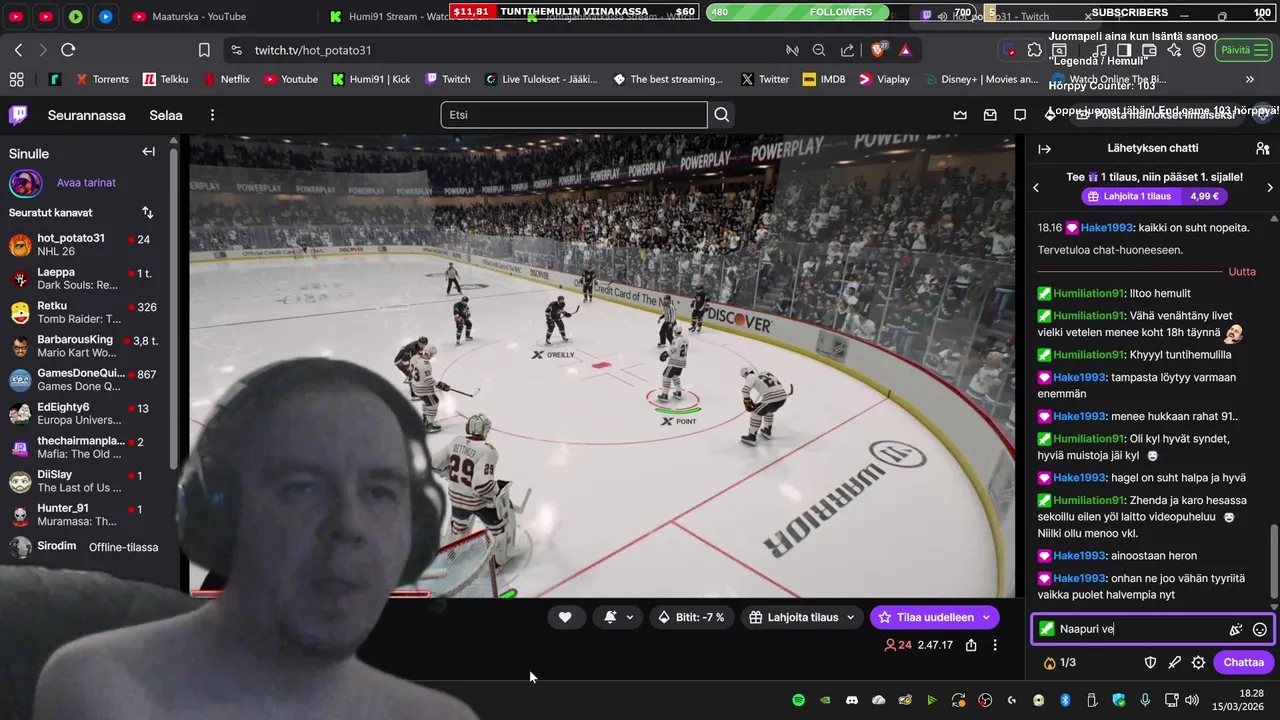Open Selaa in Twitch navigation
Image resolution: width=1280 pixels, height=720 pixels.
[x=166, y=115]
